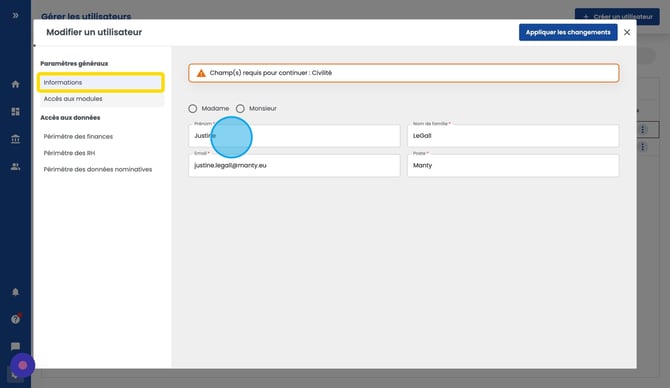
Task: Open the users group icon in sidebar
Action: (x=15, y=167)
